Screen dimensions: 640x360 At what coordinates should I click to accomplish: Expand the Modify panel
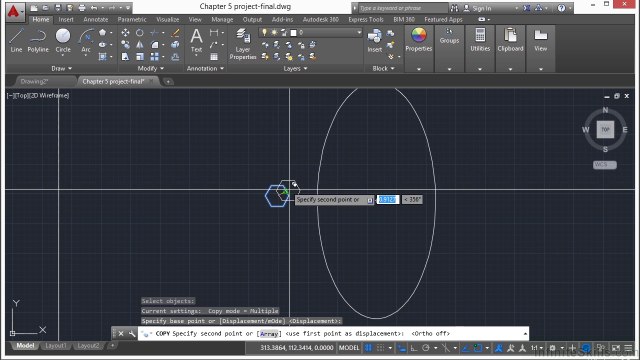click(151, 68)
